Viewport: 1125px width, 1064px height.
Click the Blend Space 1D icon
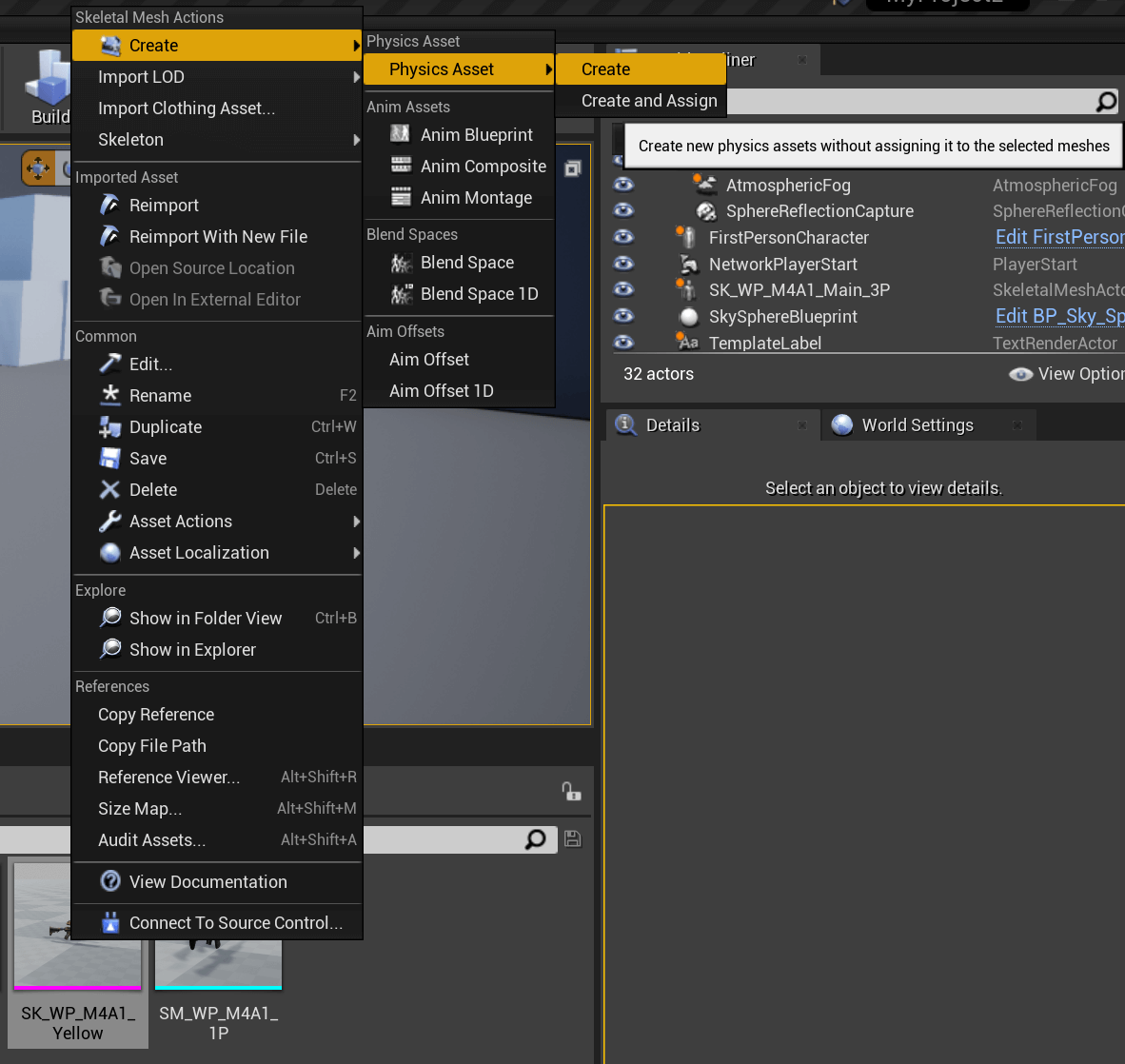tap(401, 294)
